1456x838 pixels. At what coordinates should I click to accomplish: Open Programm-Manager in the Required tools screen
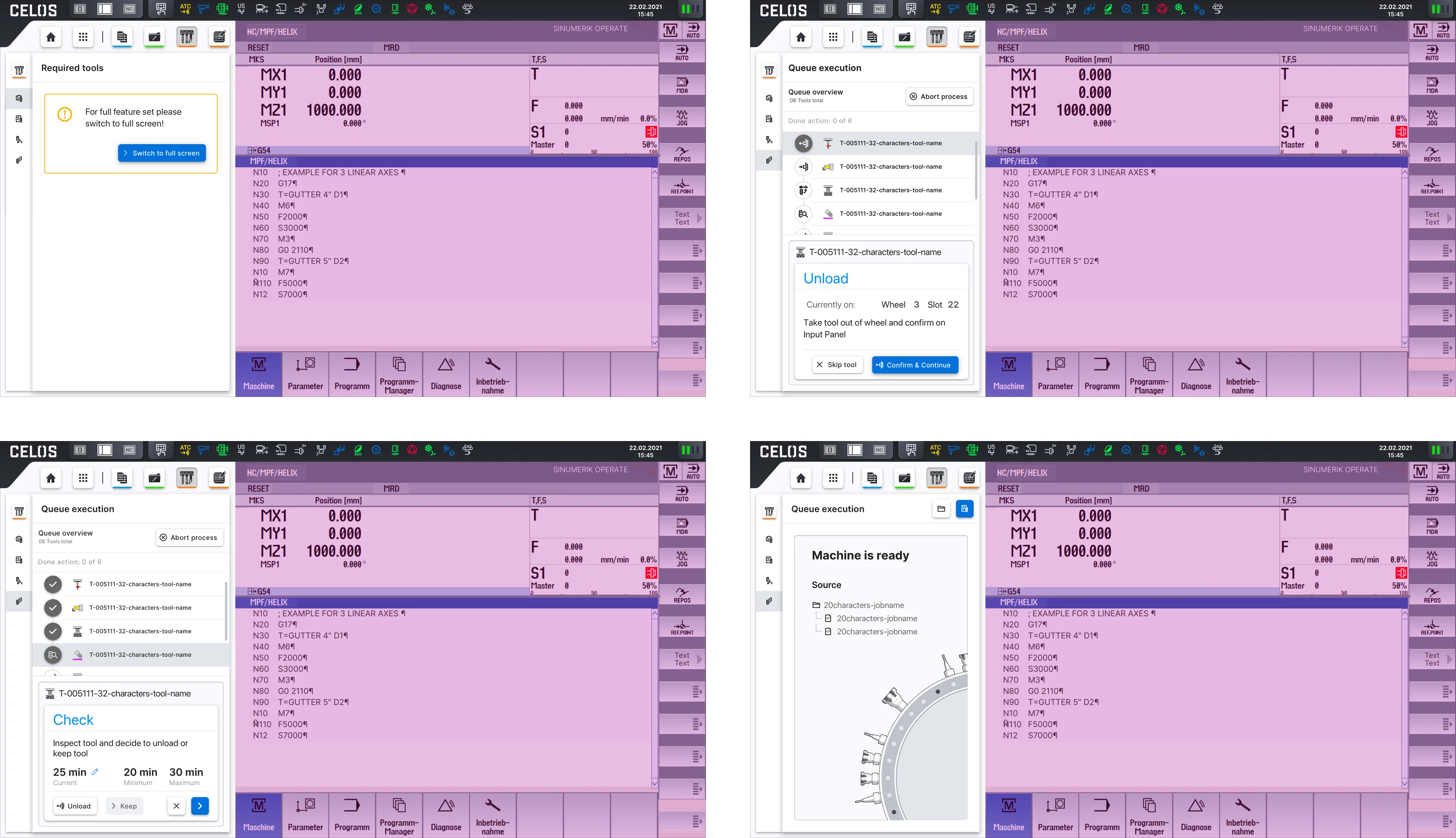click(399, 375)
